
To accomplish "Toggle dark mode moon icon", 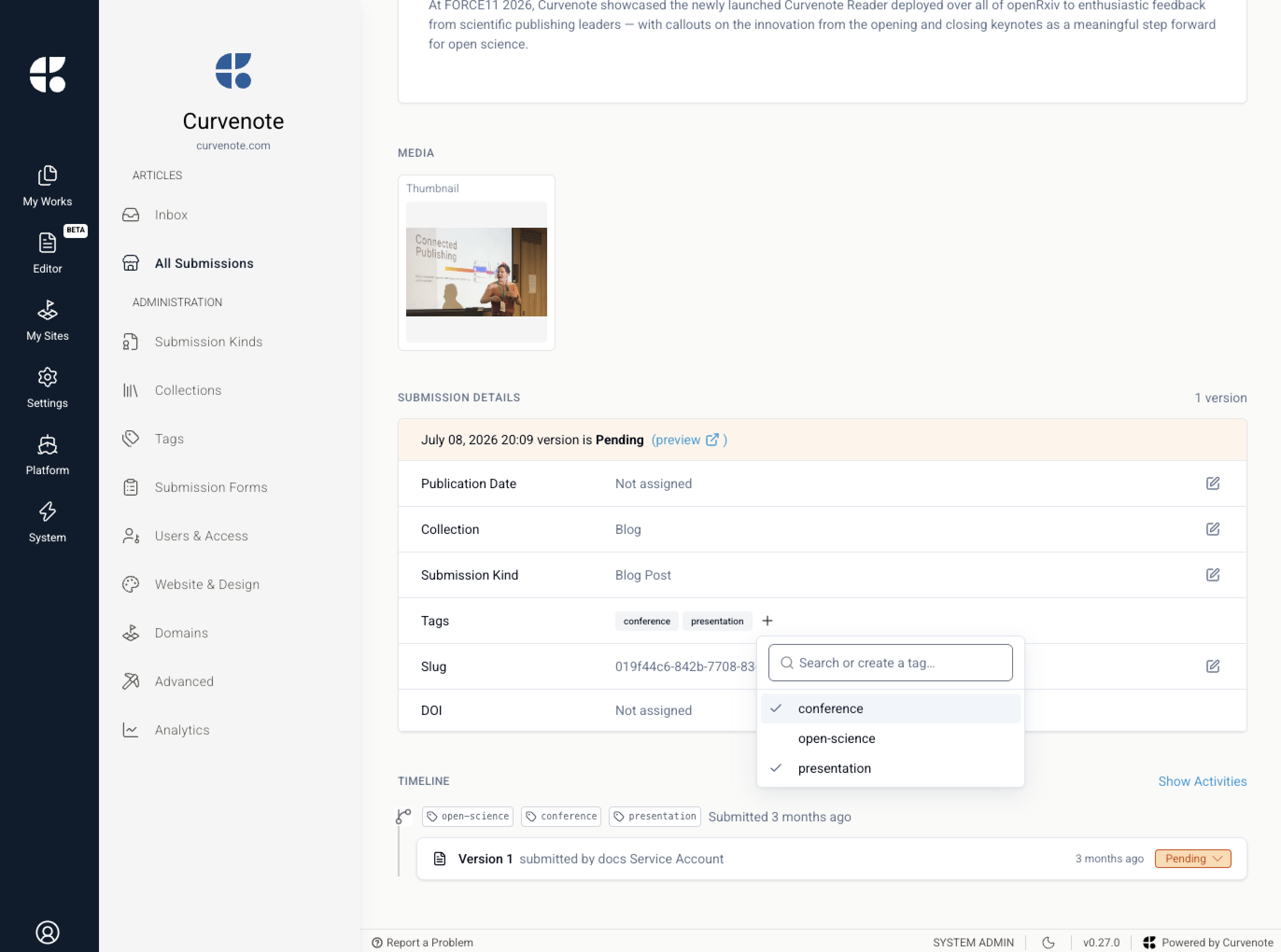I will [1048, 942].
